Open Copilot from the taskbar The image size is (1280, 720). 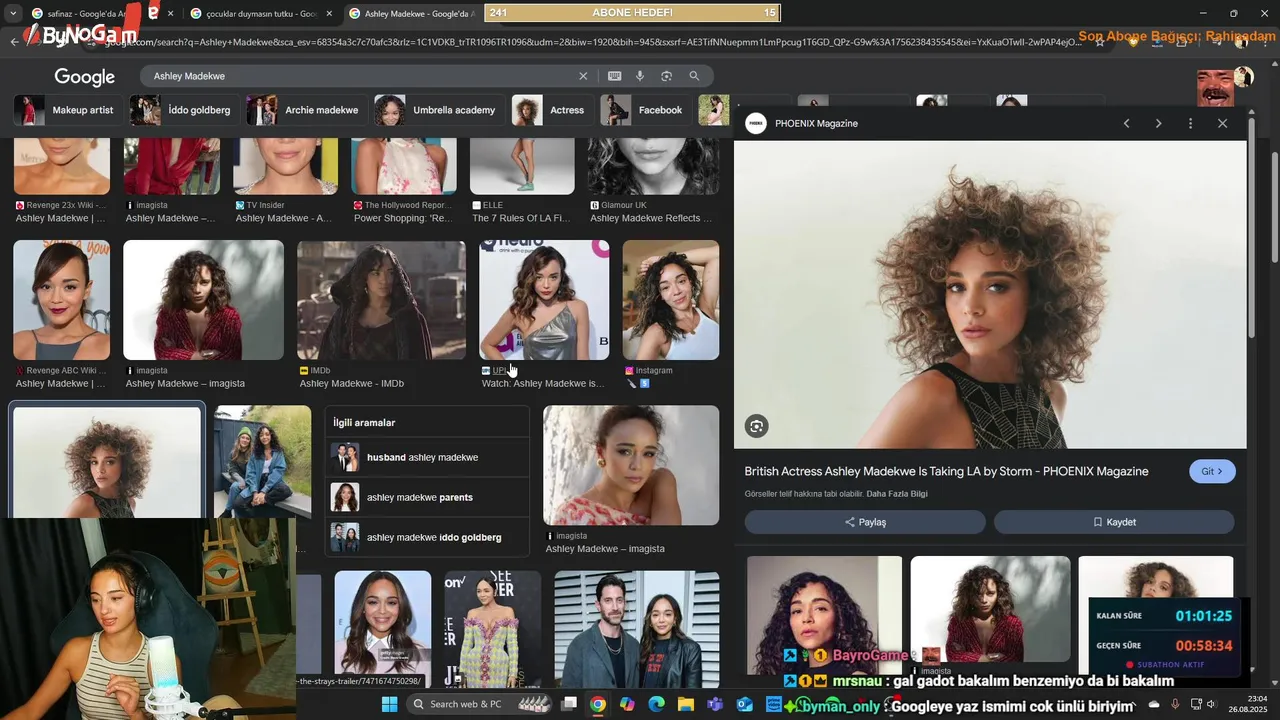click(x=627, y=704)
